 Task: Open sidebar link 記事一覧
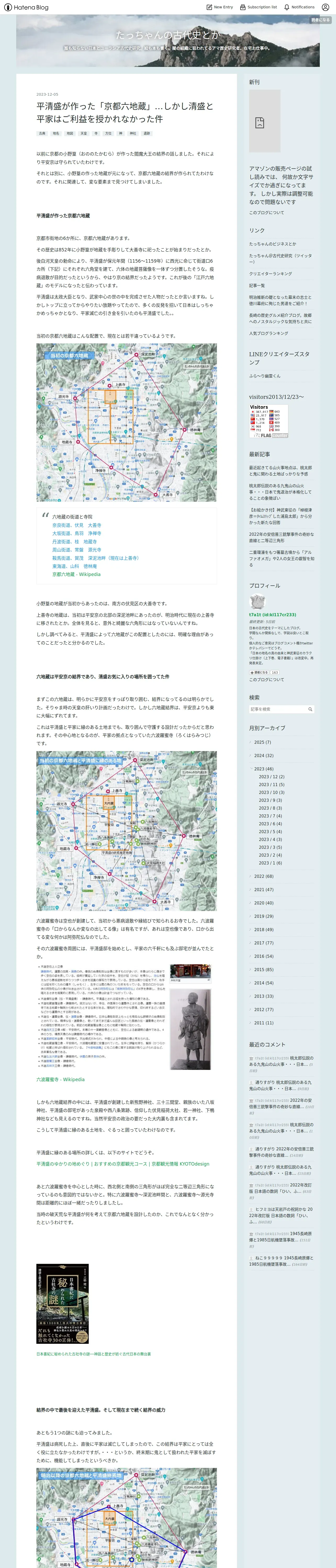257,285
